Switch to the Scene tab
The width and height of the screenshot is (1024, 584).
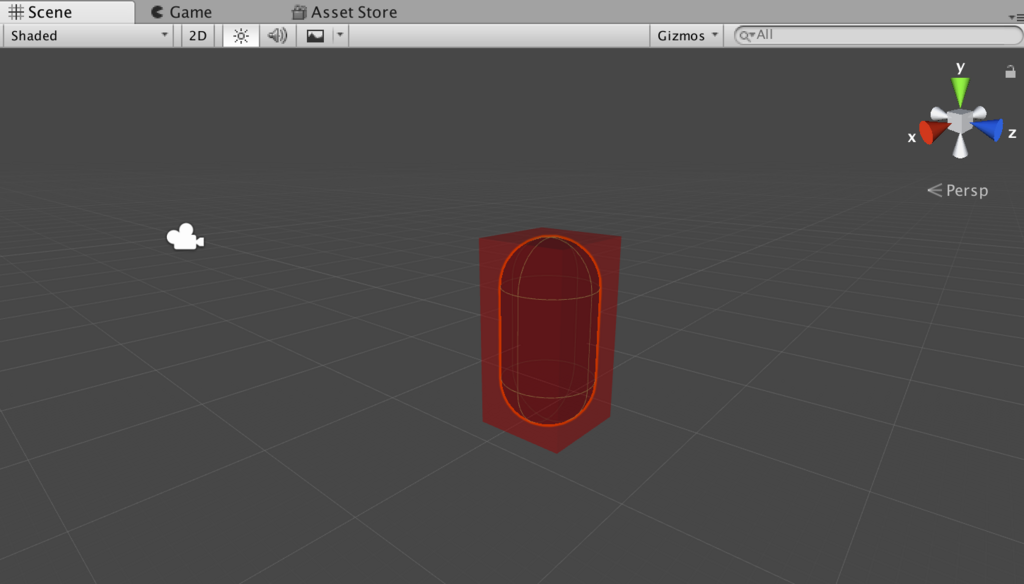[67, 12]
